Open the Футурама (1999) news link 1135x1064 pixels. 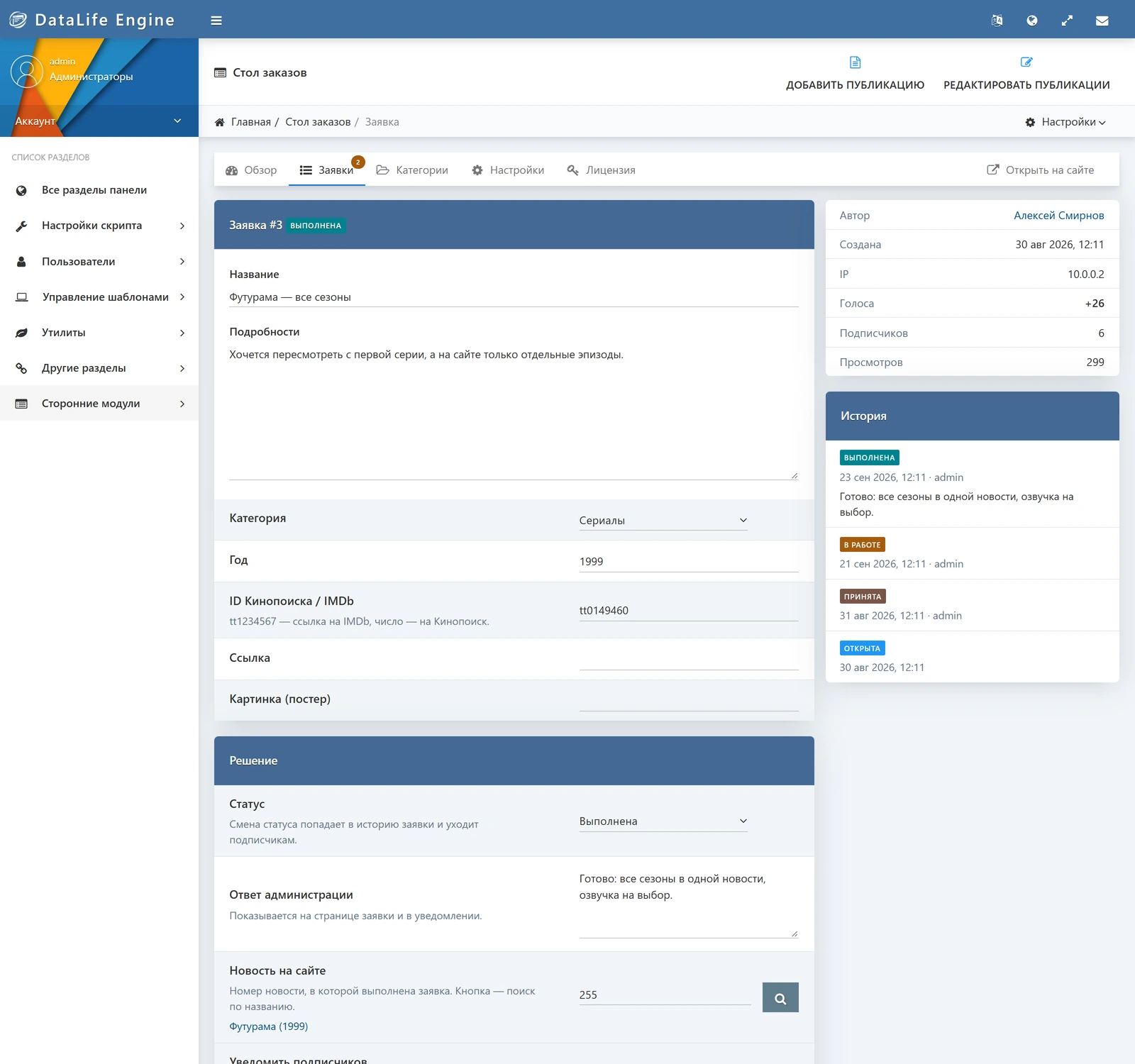[x=269, y=1026]
